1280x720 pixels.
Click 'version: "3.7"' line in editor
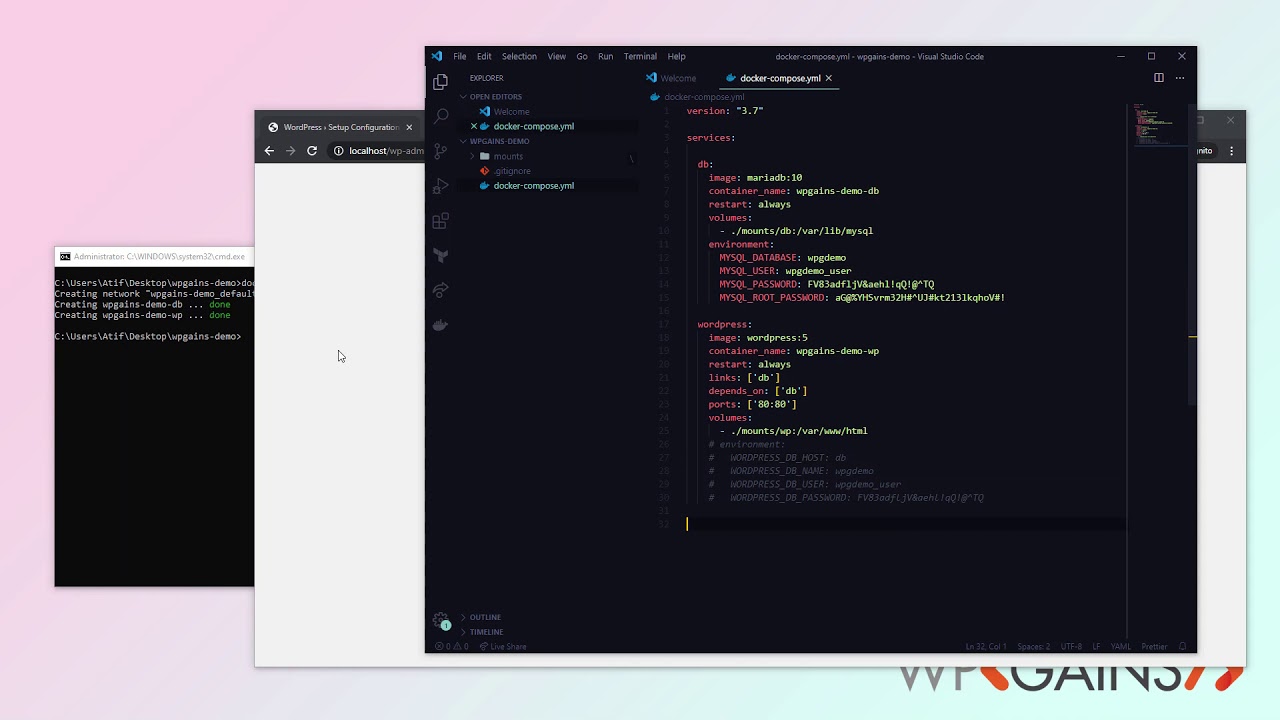coord(725,110)
